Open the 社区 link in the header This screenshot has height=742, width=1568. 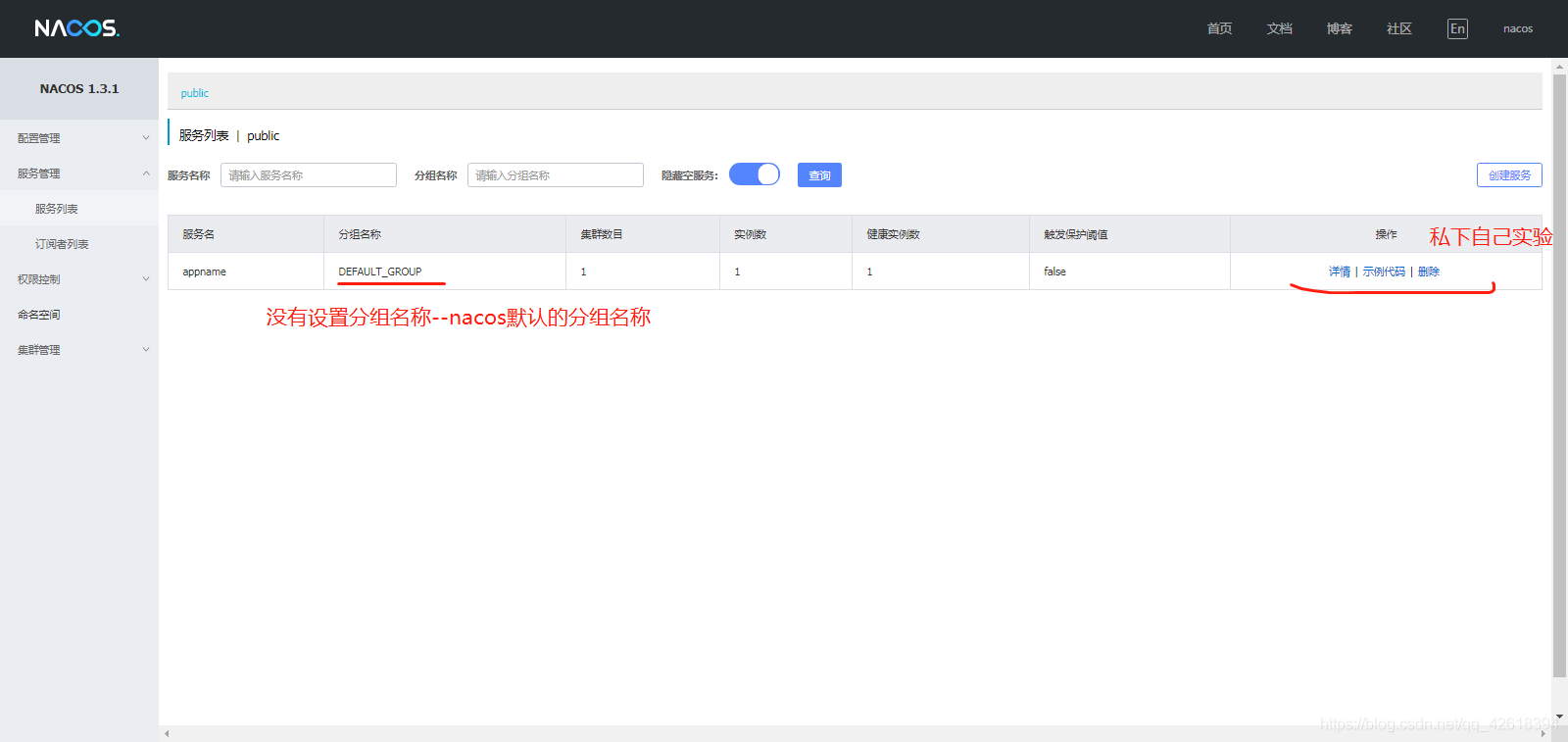tap(1399, 28)
